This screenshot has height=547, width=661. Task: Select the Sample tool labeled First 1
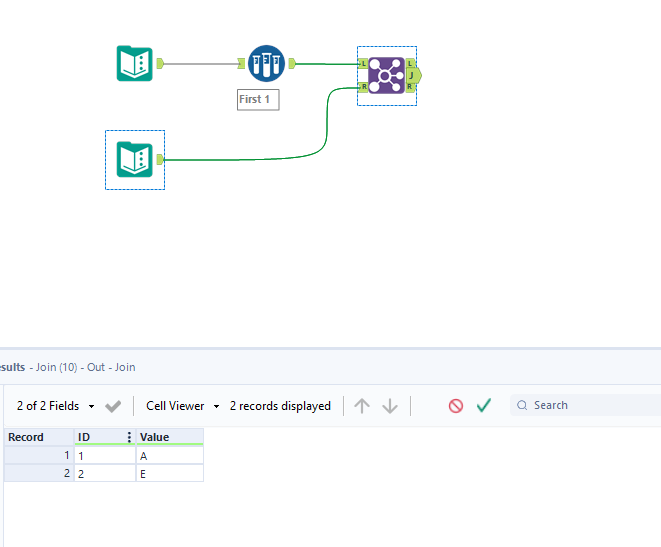[266, 63]
